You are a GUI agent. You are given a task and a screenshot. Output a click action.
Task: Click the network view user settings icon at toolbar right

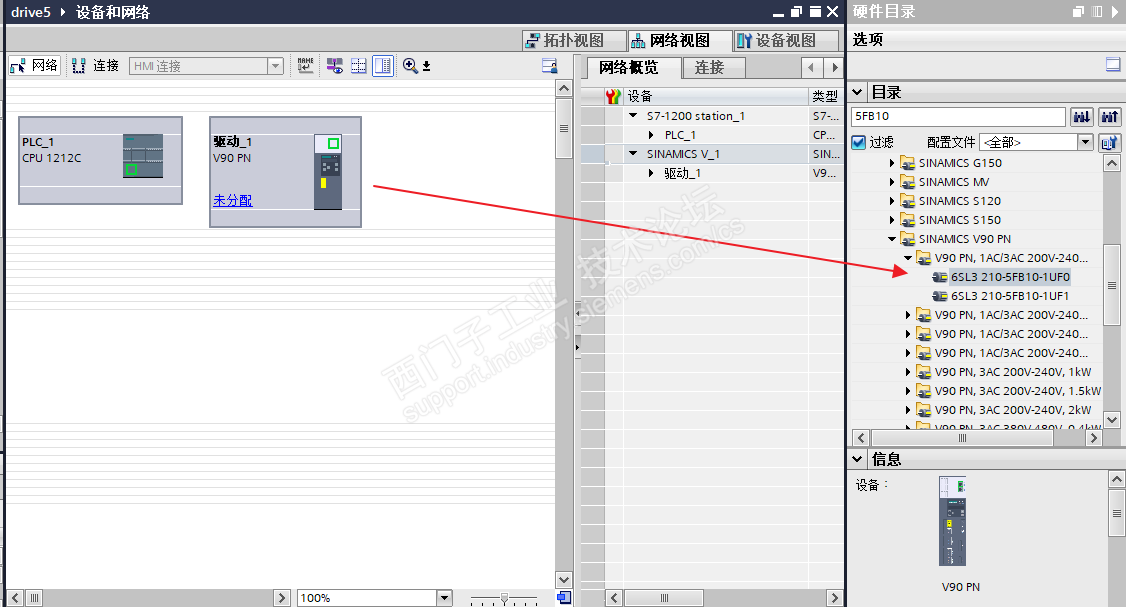[549, 66]
